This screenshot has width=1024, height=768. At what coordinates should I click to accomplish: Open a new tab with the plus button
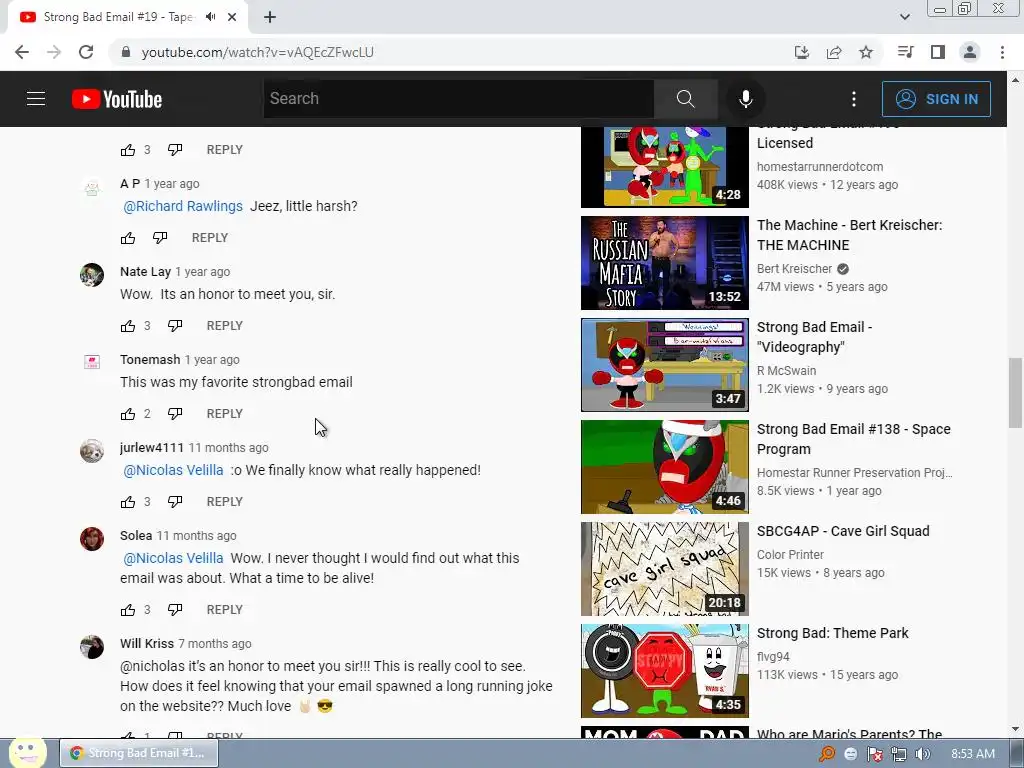coord(270,18)
